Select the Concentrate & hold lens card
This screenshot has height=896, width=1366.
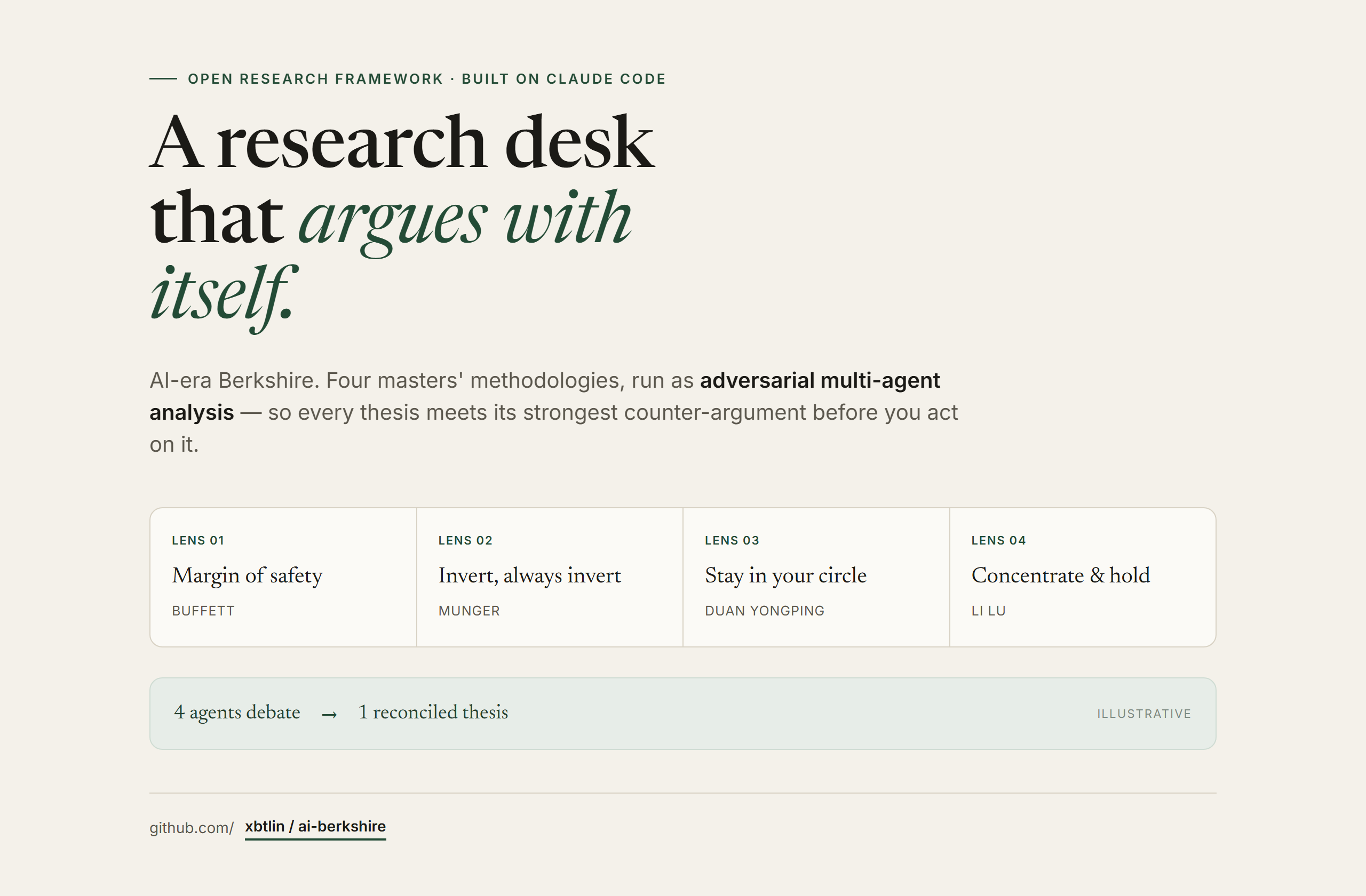[1083, 577]
